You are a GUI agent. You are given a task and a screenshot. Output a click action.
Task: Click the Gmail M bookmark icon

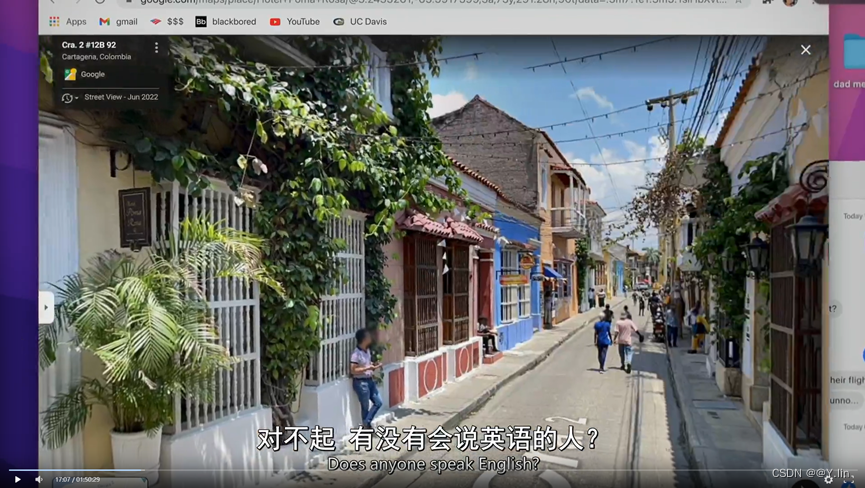pos(104,22)
